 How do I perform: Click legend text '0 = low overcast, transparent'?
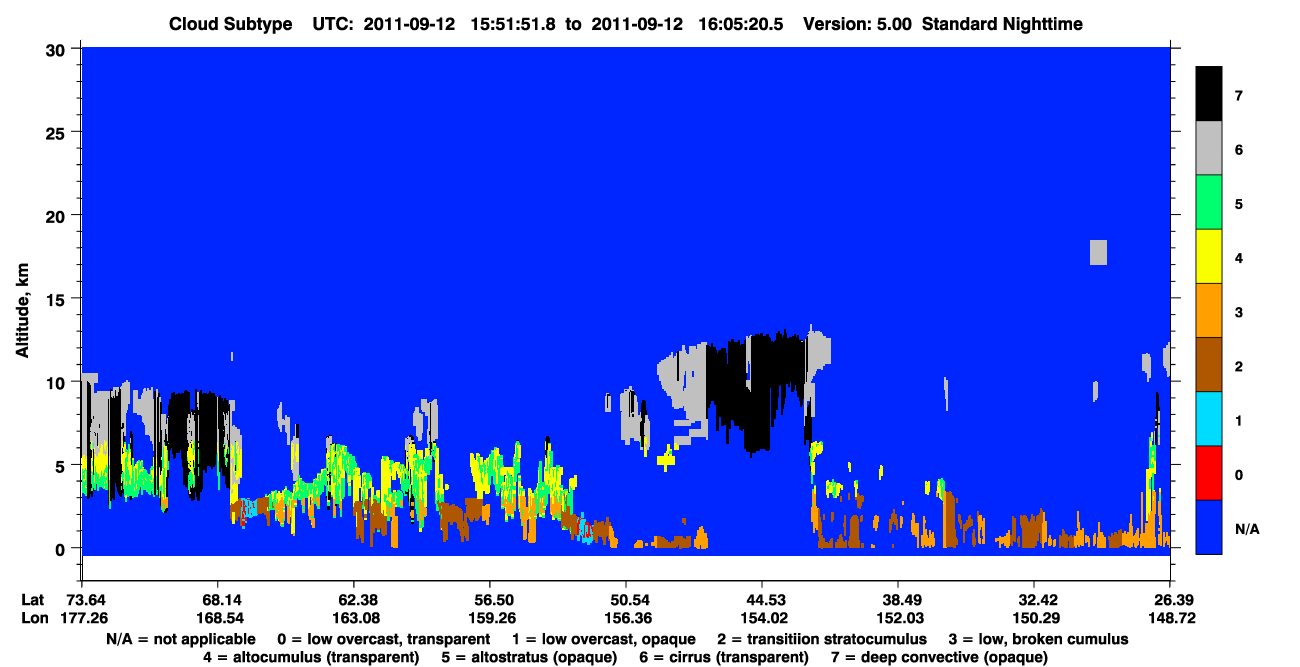point(383,639)
